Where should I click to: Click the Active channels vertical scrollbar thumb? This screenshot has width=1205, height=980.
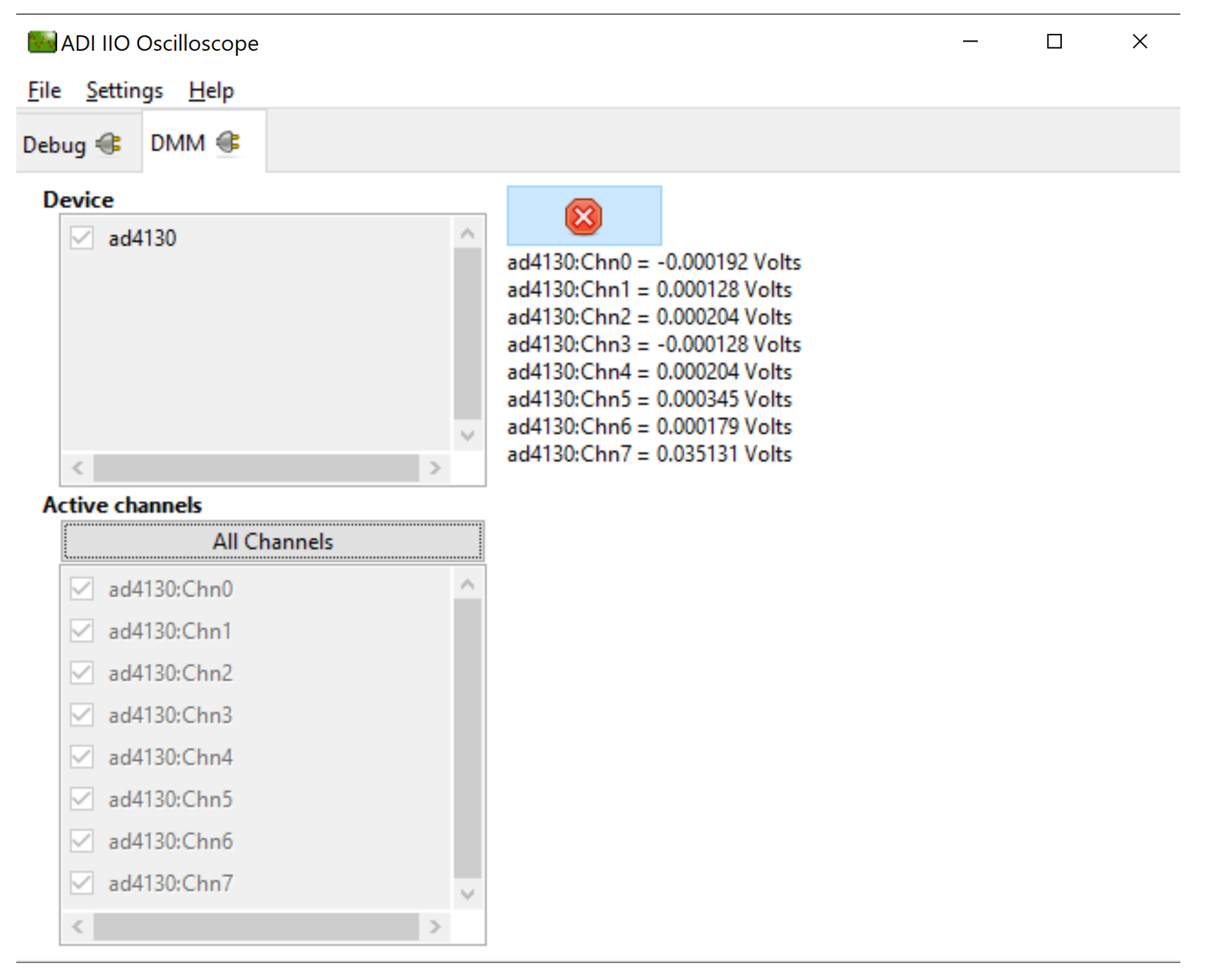coord(467,738)
